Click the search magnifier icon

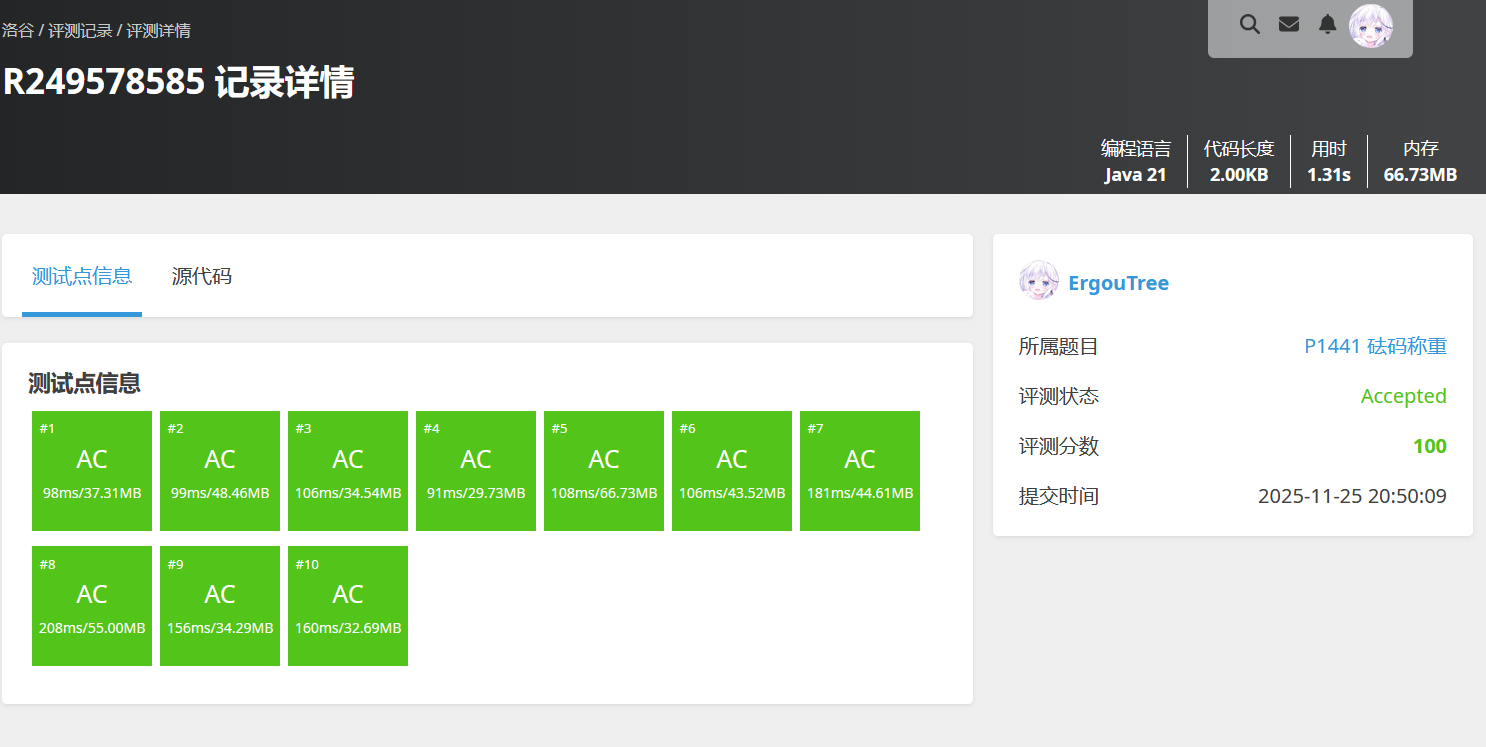point(1249,25)
